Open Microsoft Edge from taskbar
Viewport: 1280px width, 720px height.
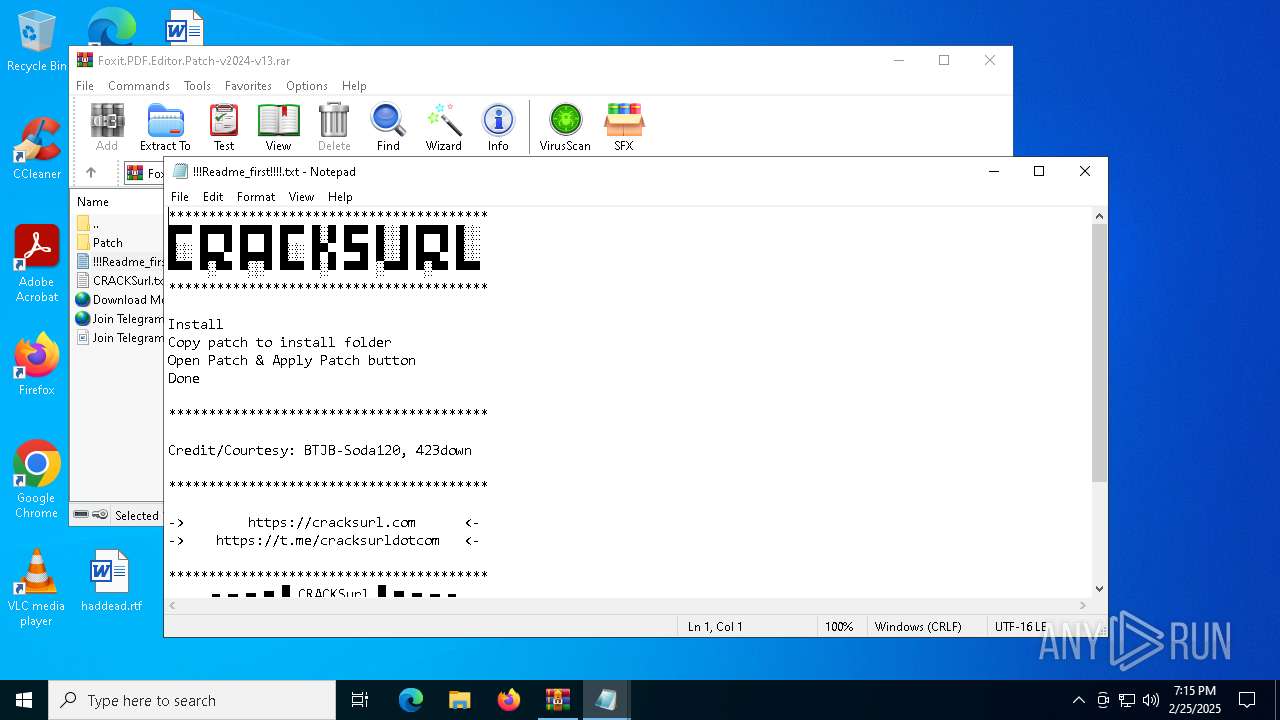411,700
